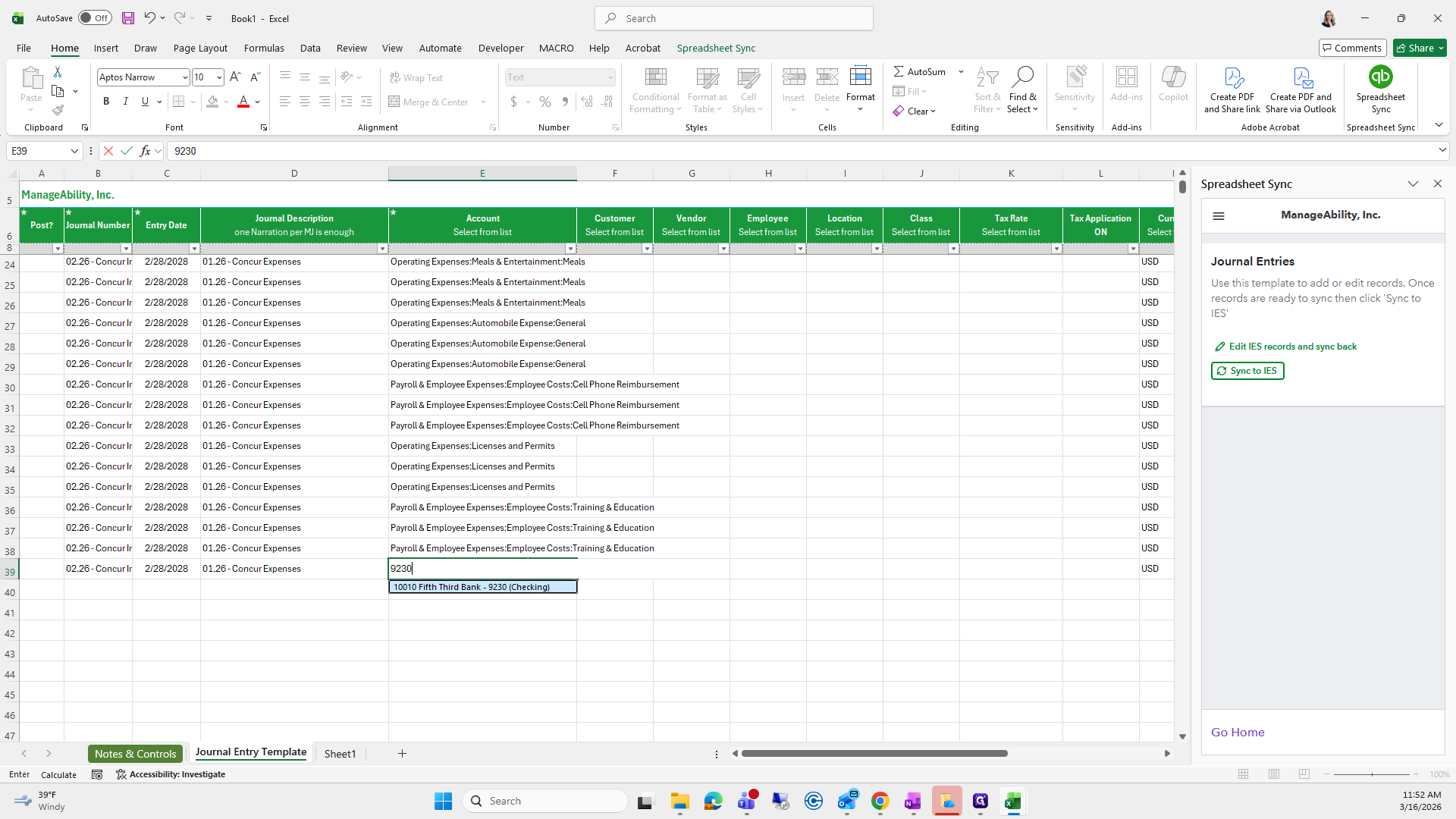Image resolution: width=1456 pixels, height=819 pixels.
Task: Click the AutoSum sigma icon
Action: point(899,71)
